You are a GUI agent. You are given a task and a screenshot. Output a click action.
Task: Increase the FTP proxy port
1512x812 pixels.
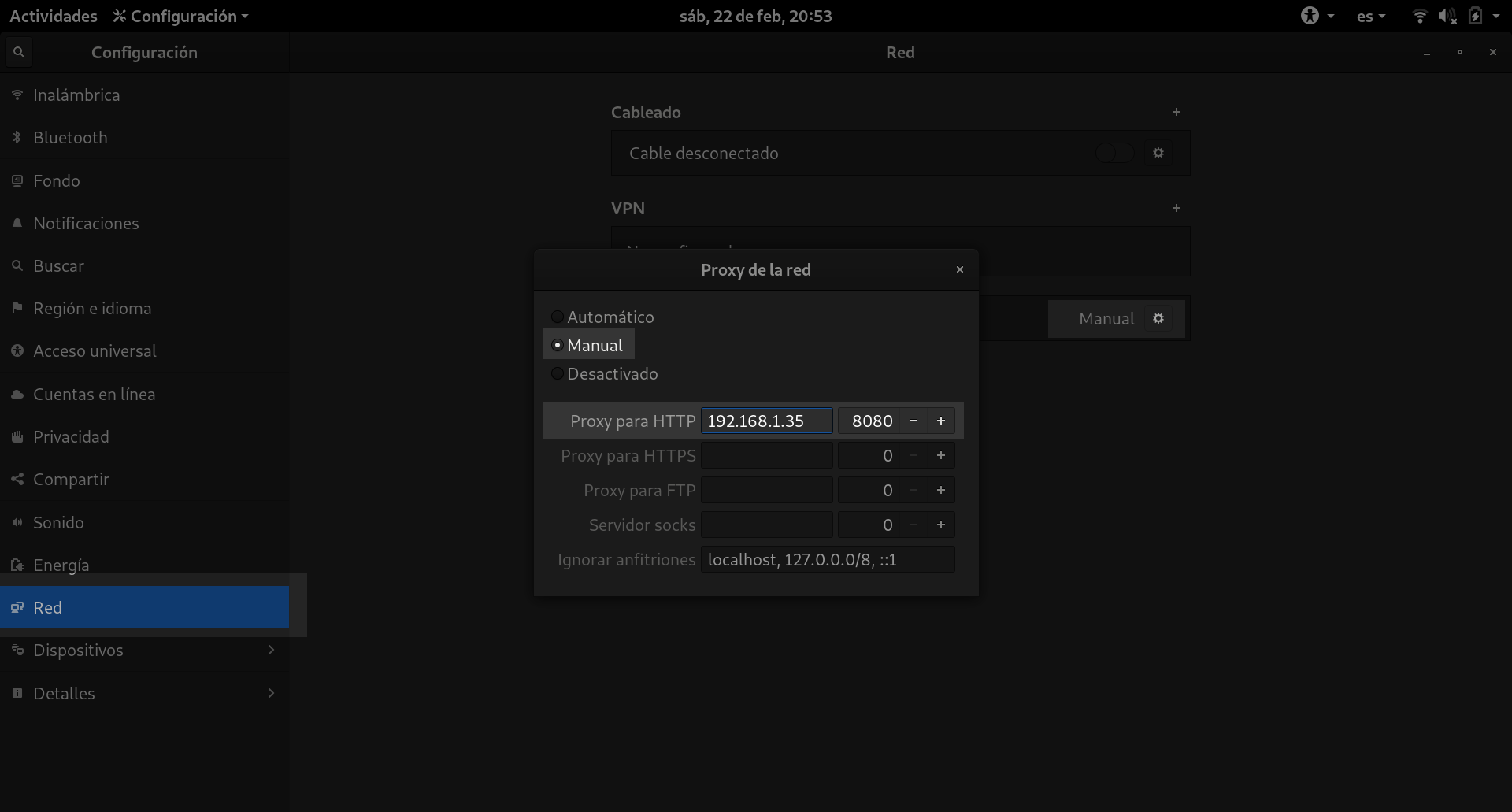(941, 490)
